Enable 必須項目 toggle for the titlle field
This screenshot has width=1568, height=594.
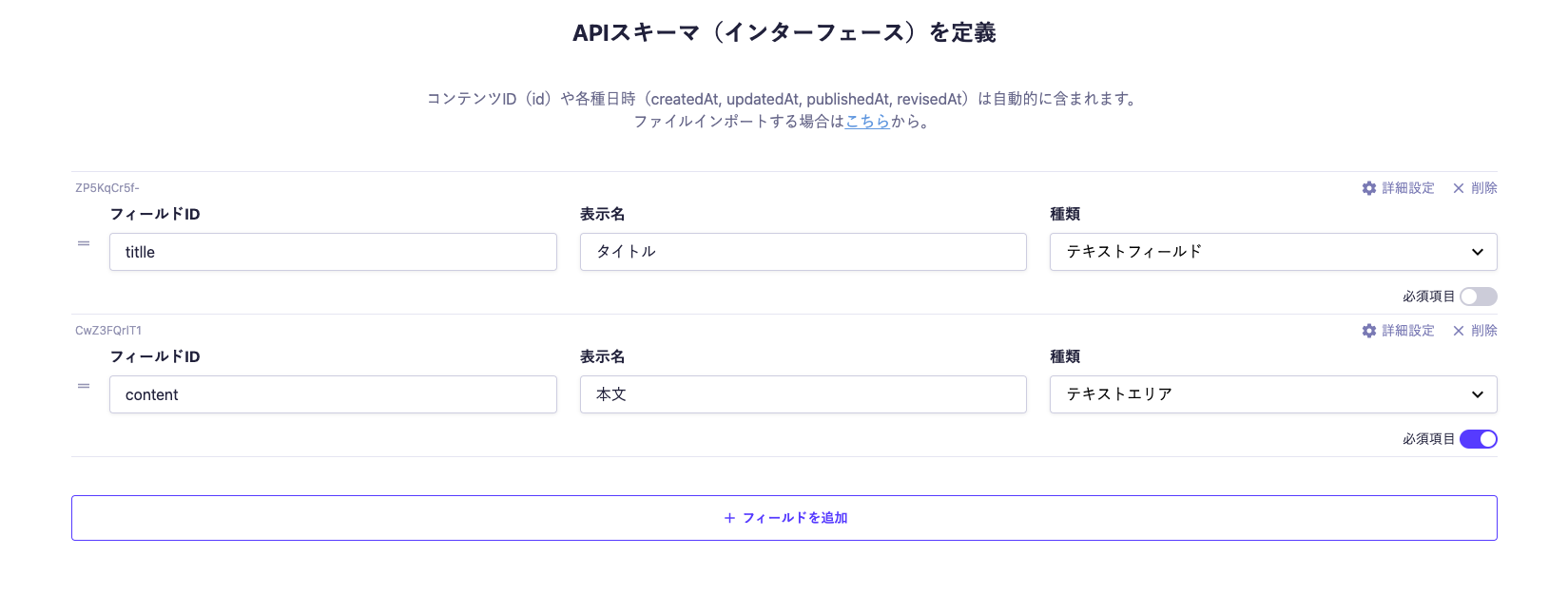[1479, 297]
